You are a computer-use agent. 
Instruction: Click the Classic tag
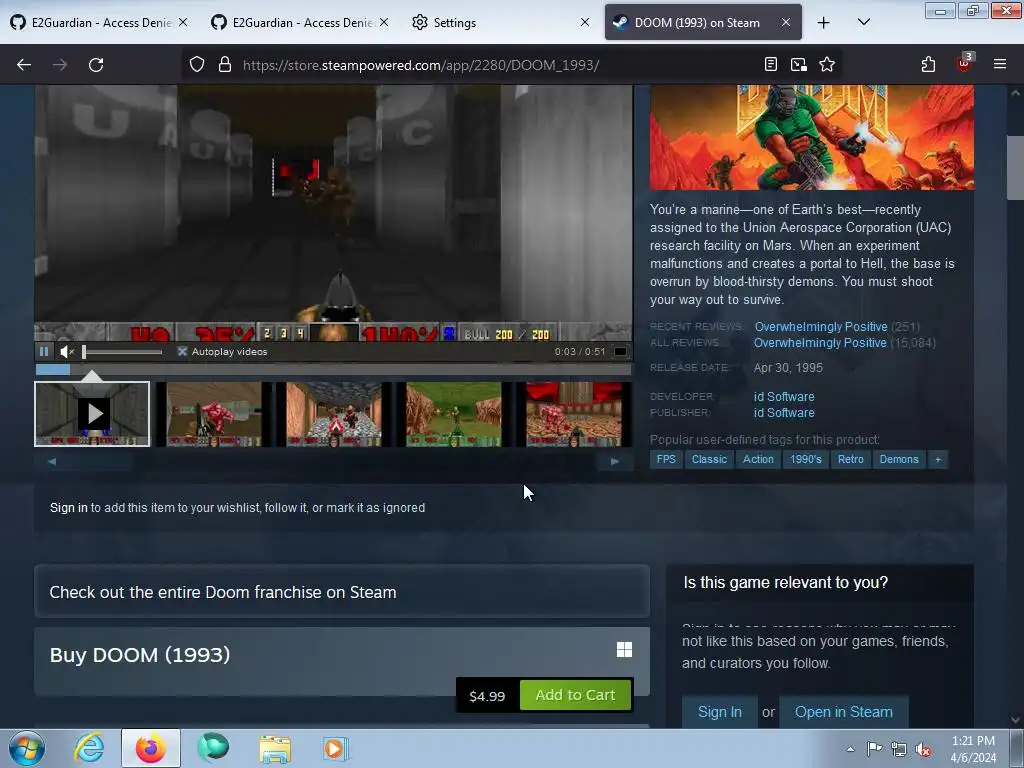coord(709,459)
